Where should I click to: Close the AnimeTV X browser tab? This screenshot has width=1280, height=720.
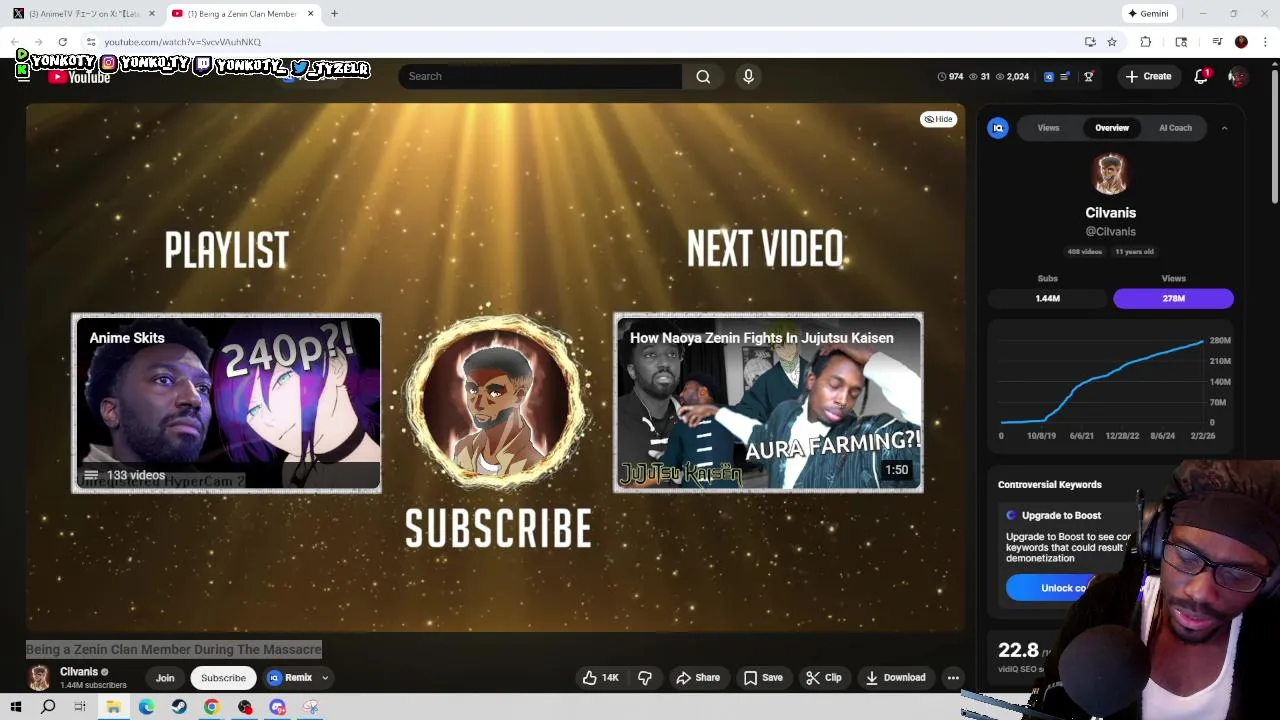(x=152, y=14)
